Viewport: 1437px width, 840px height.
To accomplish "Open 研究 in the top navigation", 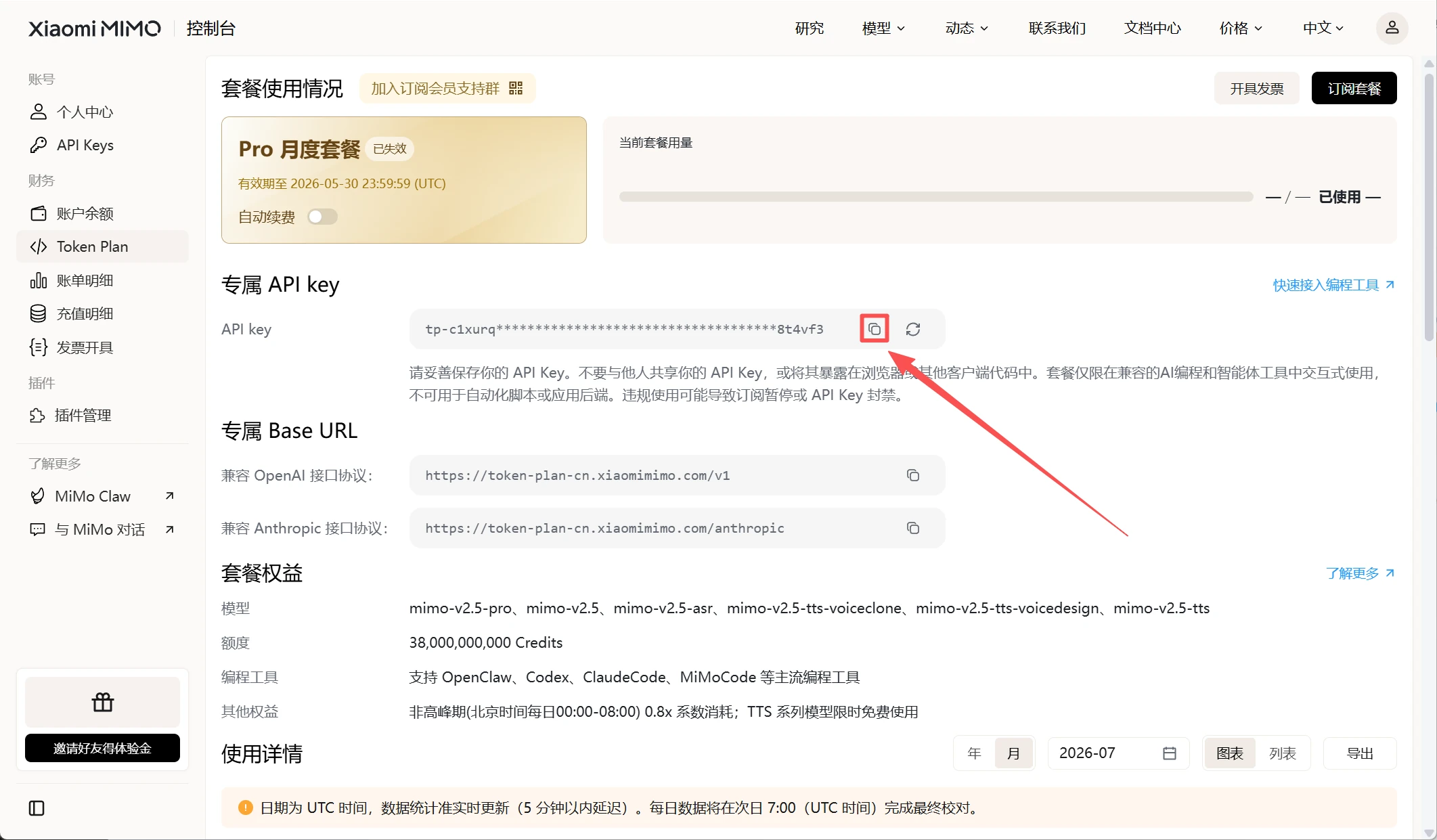I will (x=810, y=28).
